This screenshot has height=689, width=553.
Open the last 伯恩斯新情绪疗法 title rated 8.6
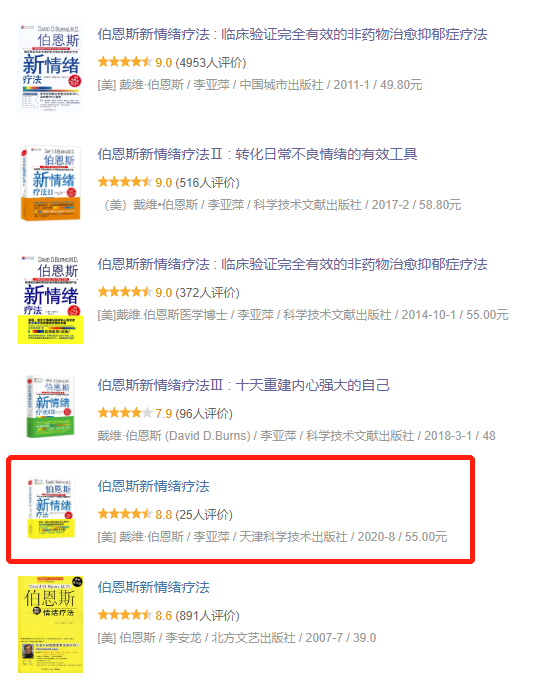point(153,587)
